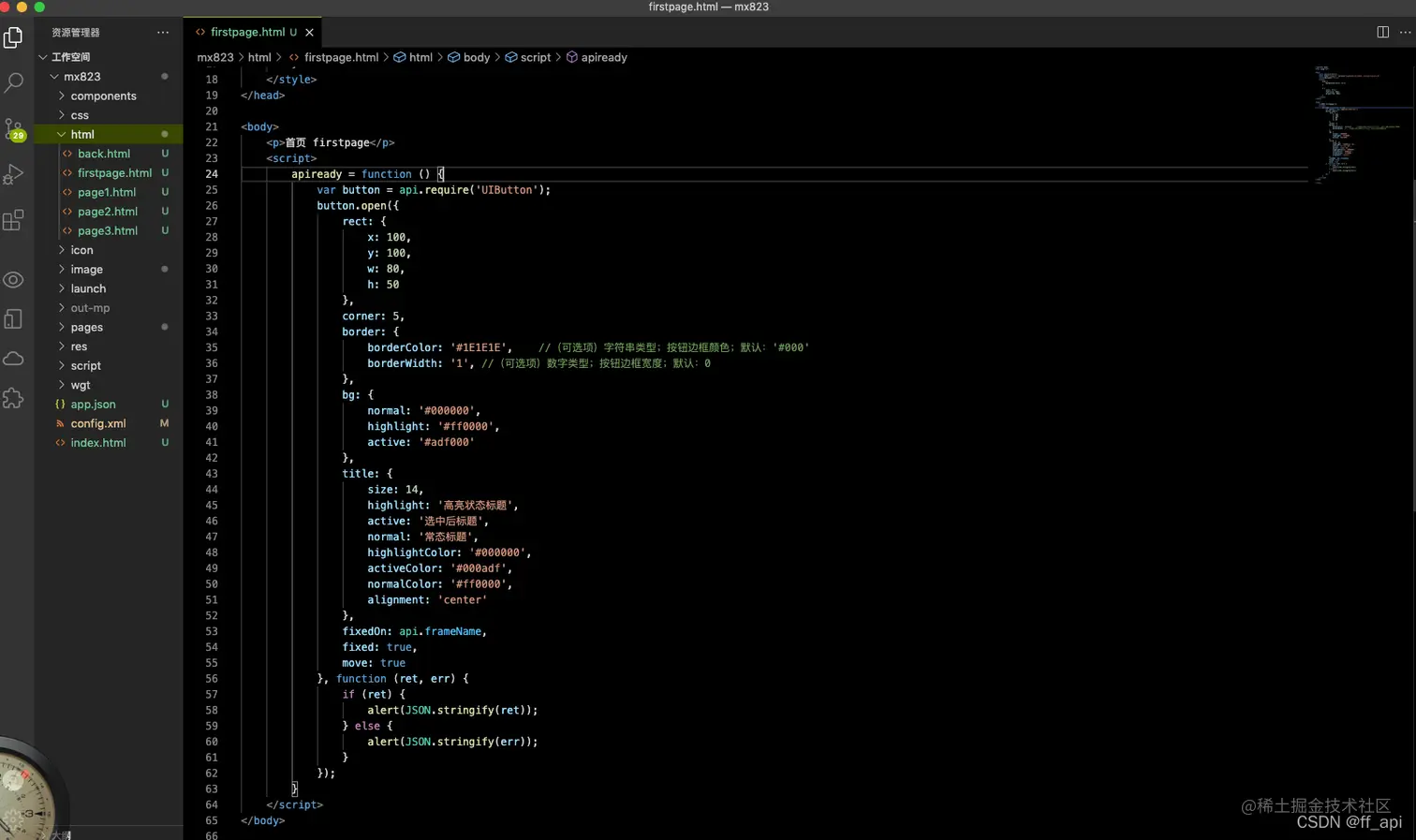Expand the pages folder
This screenshot has width=1416, height=840.
86,328
